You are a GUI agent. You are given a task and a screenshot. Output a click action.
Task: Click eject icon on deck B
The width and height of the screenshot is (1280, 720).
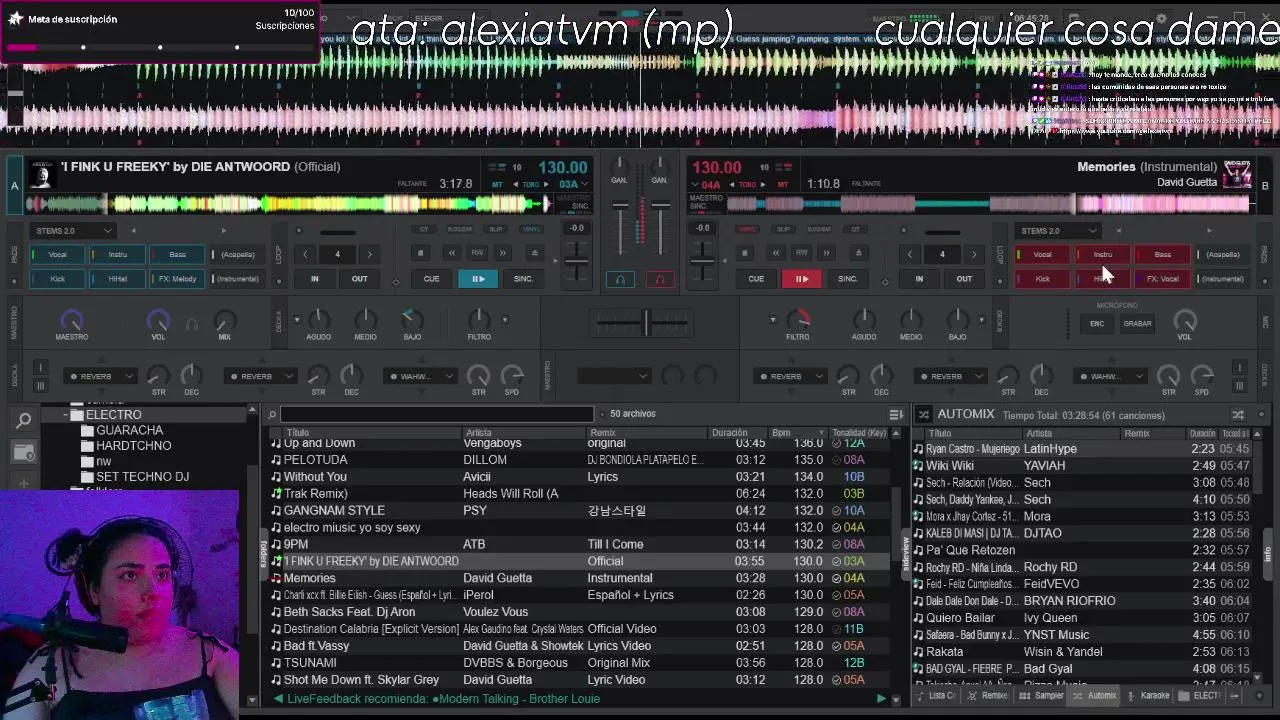click(858, 254)
